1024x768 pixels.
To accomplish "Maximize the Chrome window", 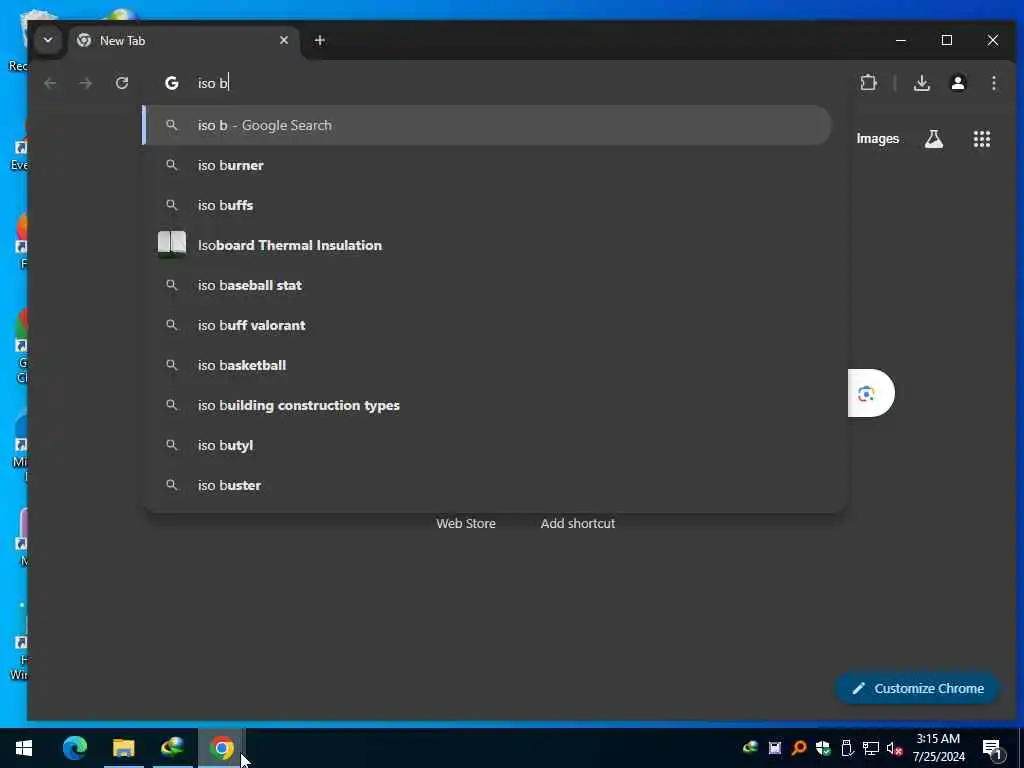I will click(947, 40).
